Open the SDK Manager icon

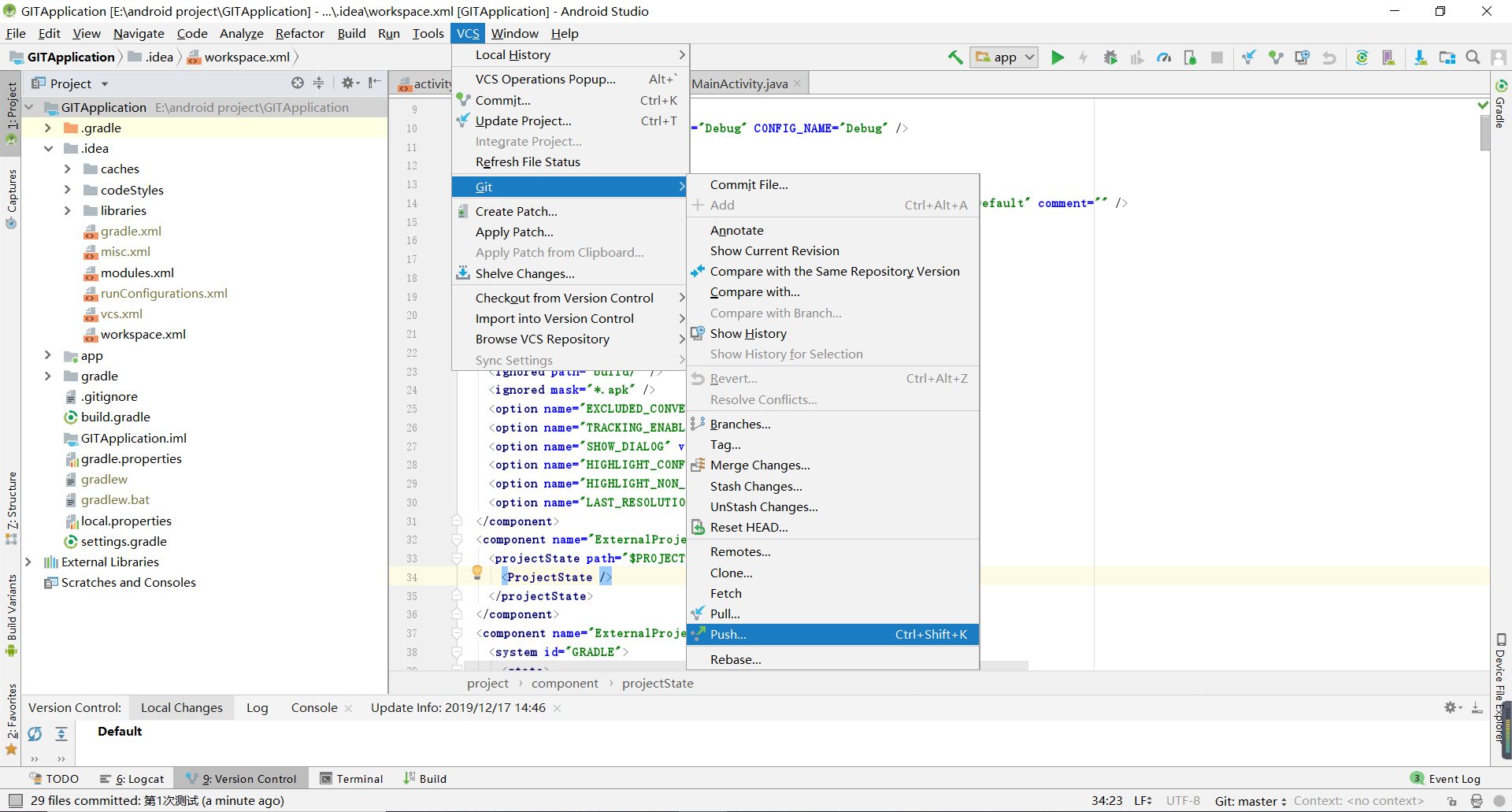click(1420, 57)
